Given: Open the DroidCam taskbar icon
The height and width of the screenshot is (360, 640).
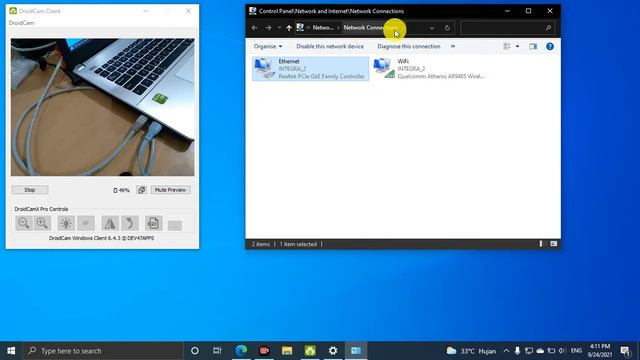Looking at the screenshot, I should click(x=310, y=351).
